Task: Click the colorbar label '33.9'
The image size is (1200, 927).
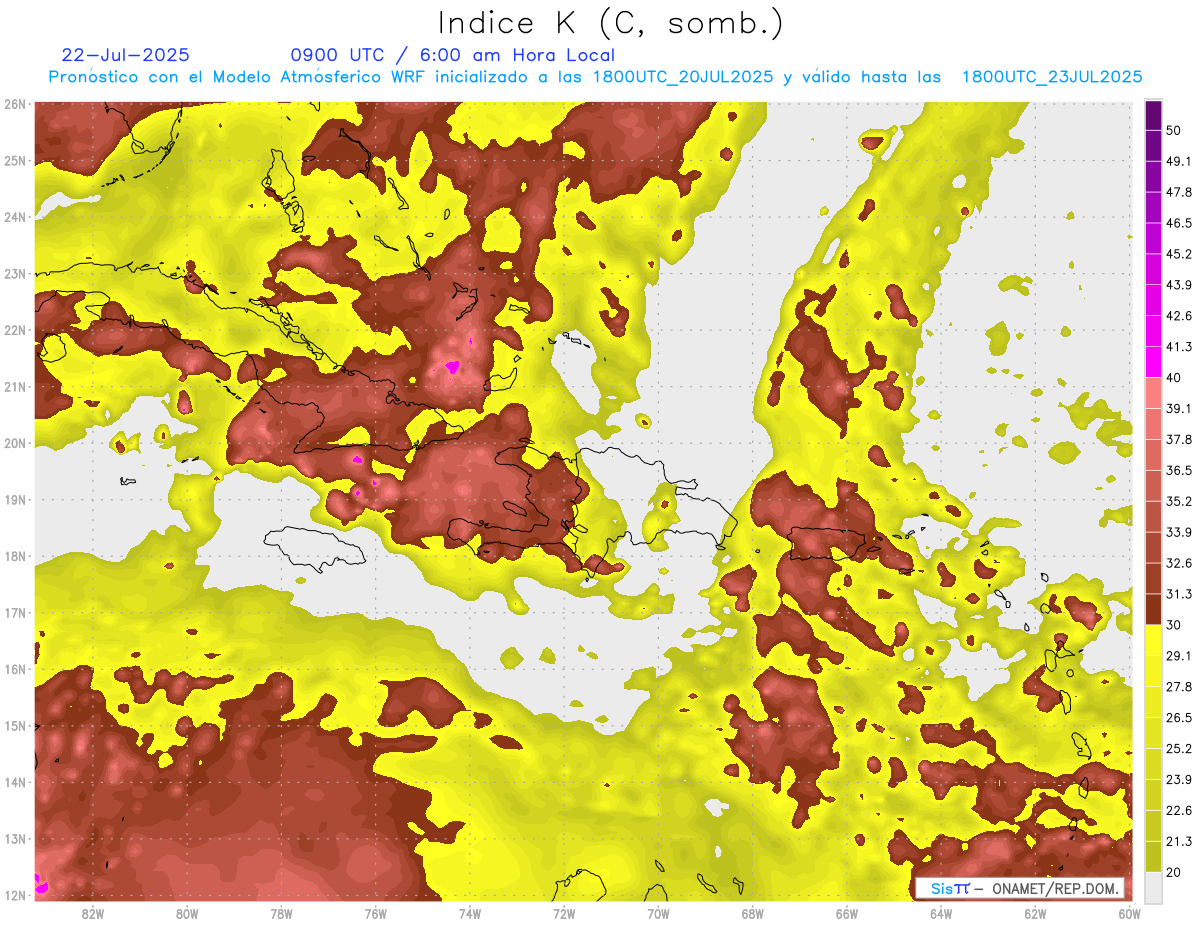Action: pyautogui.click(x=1178, y=532)
